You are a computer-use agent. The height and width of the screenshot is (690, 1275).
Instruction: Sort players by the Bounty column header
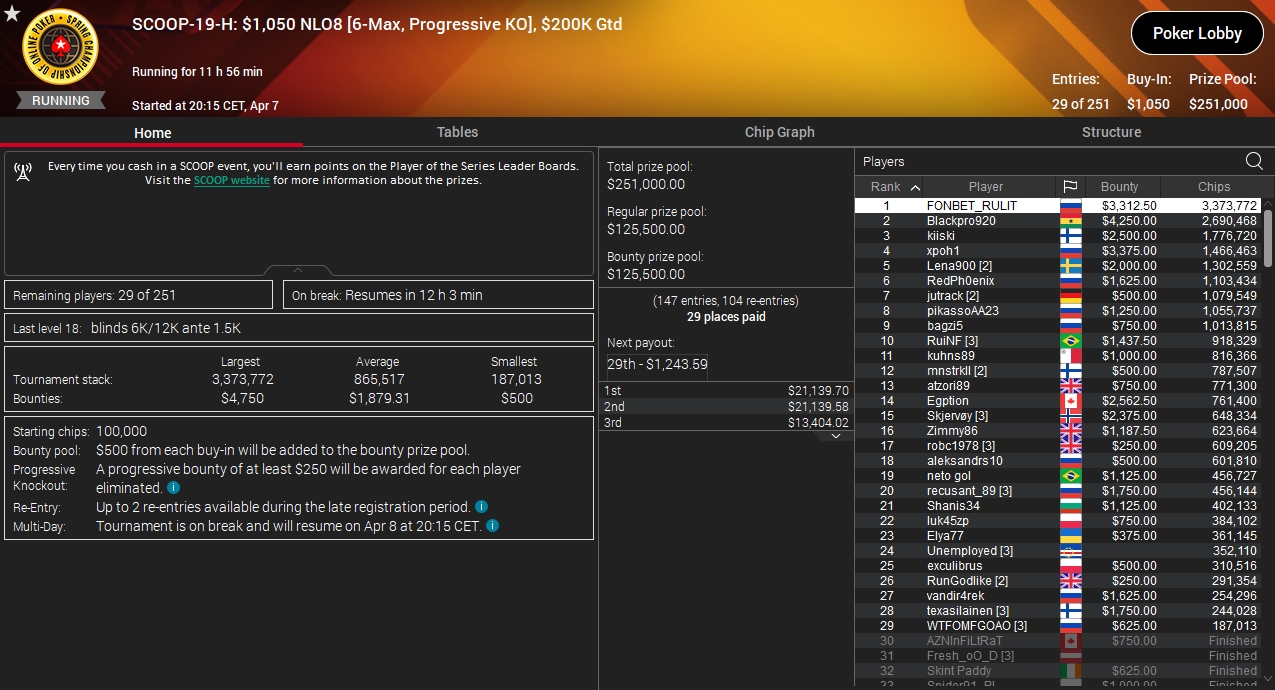[x=1120, y=186]
